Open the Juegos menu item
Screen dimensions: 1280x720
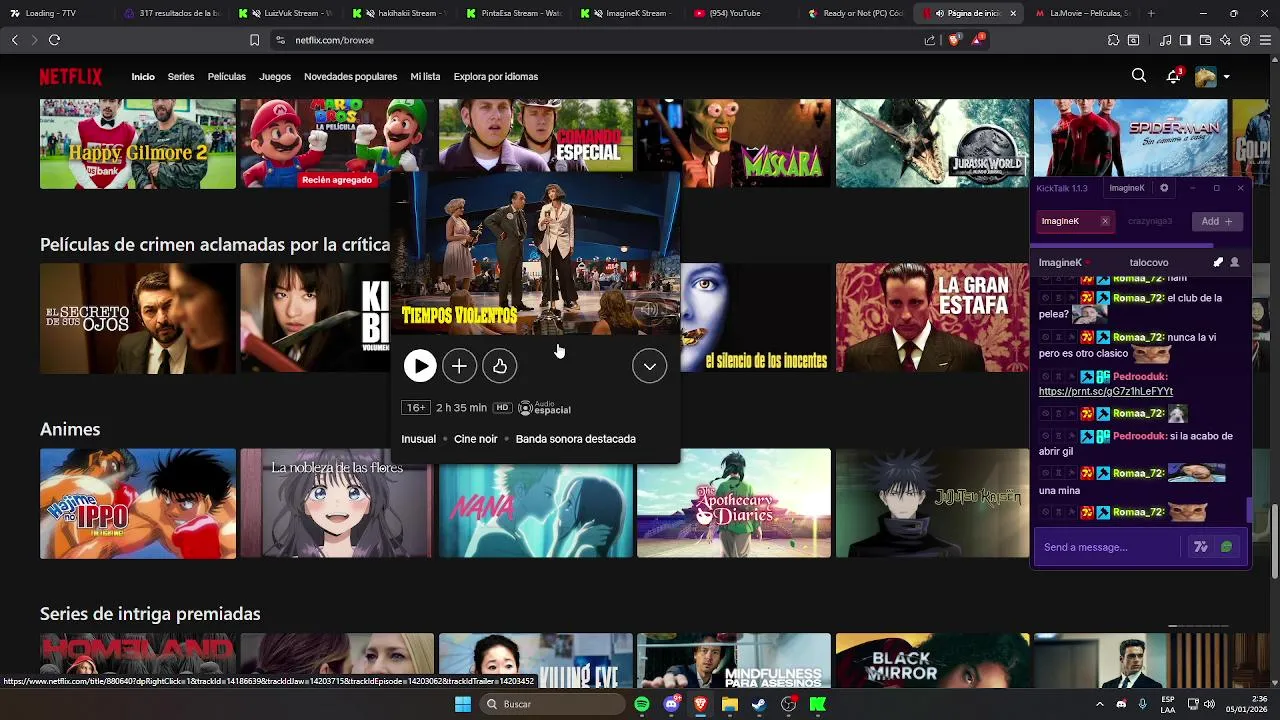pyautogui.click(x=275, y=77)
